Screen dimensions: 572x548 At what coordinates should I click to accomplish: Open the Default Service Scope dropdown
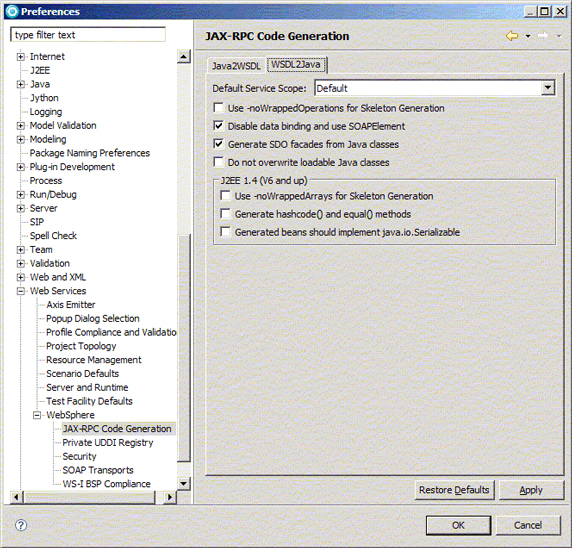pyautogui.click(x=548, y=88)
